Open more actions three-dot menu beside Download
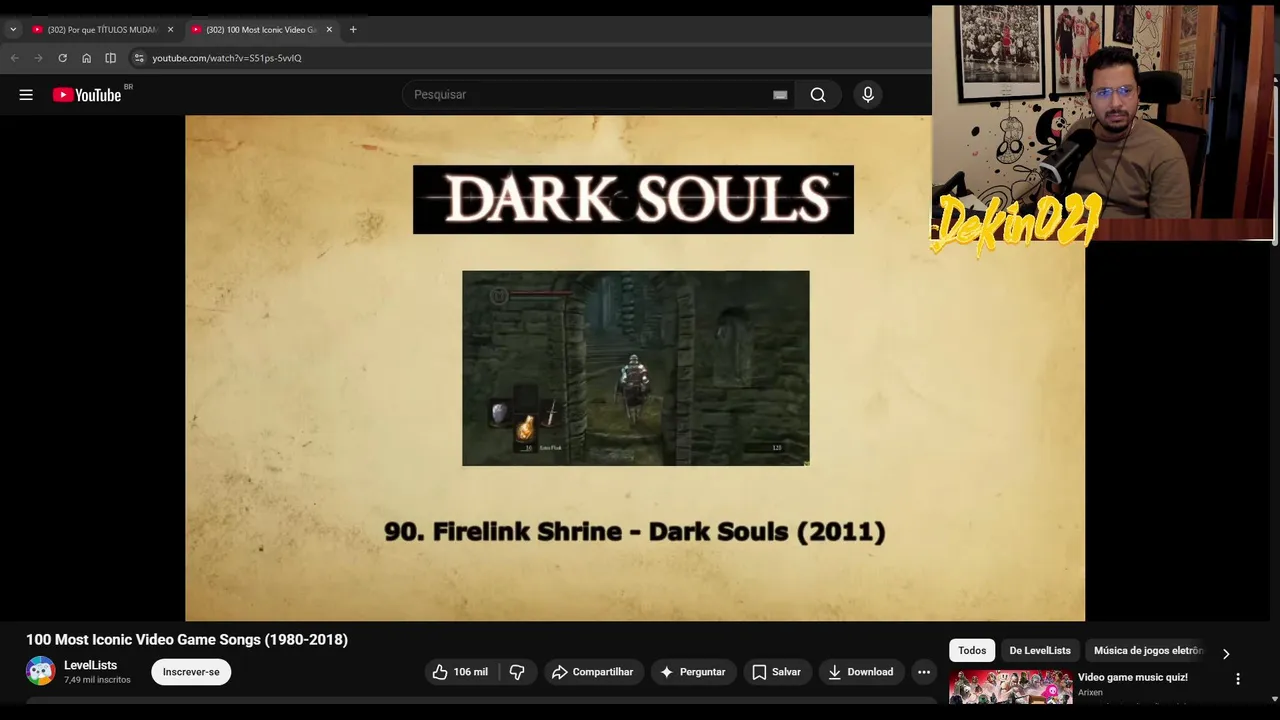The height and width of the screenshot is (720, 1280). (924, 672)
